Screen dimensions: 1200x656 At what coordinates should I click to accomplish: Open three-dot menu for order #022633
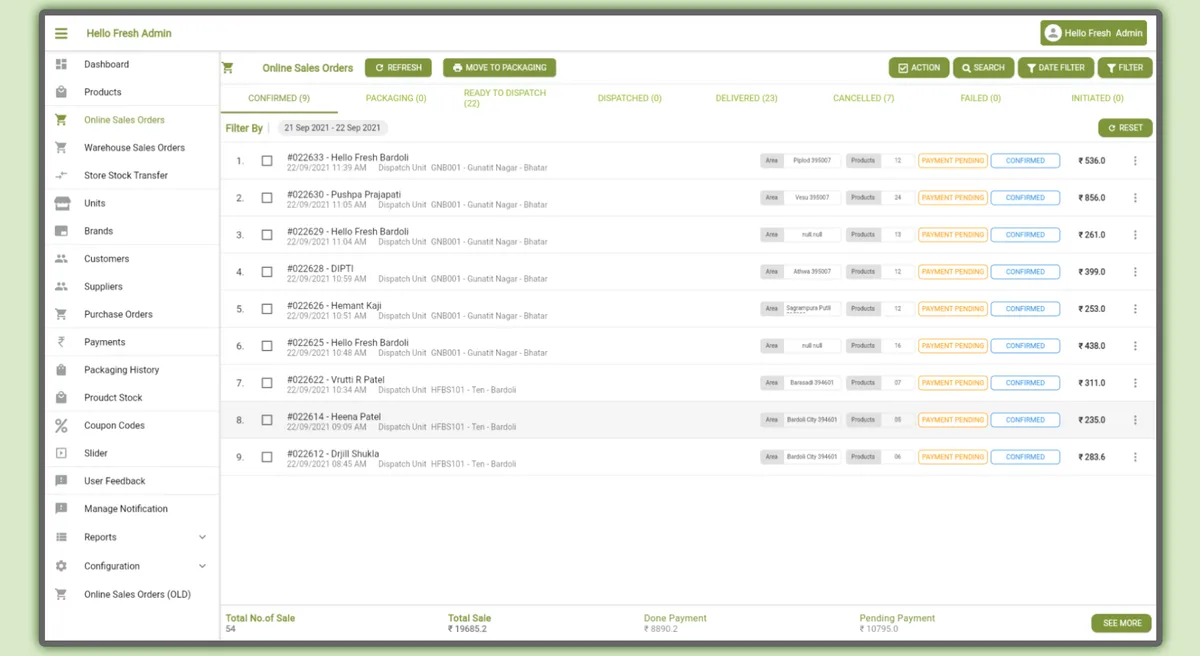pos(1135,161)
